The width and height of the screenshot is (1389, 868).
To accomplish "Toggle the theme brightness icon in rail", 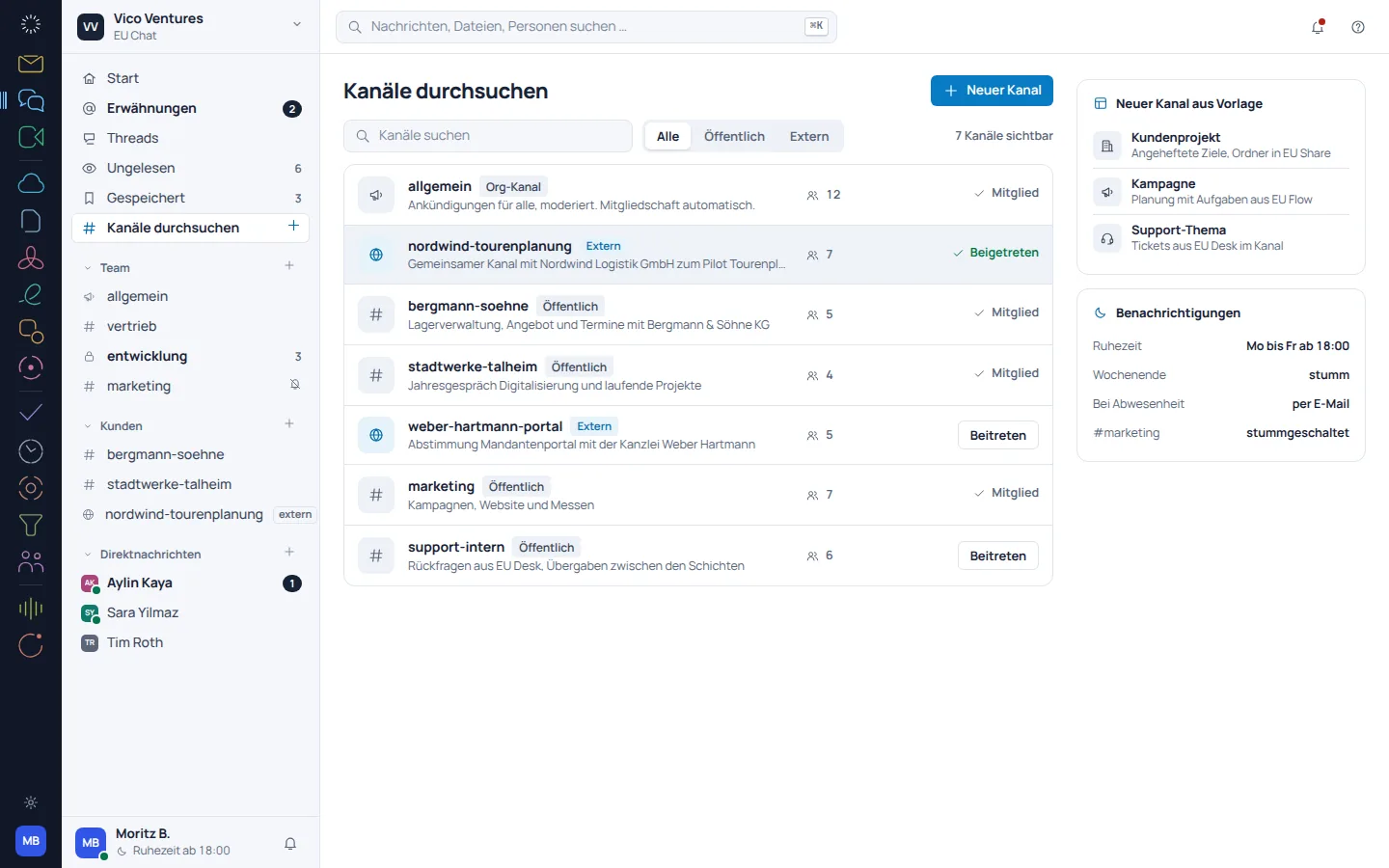I will [x=31, y=802].
